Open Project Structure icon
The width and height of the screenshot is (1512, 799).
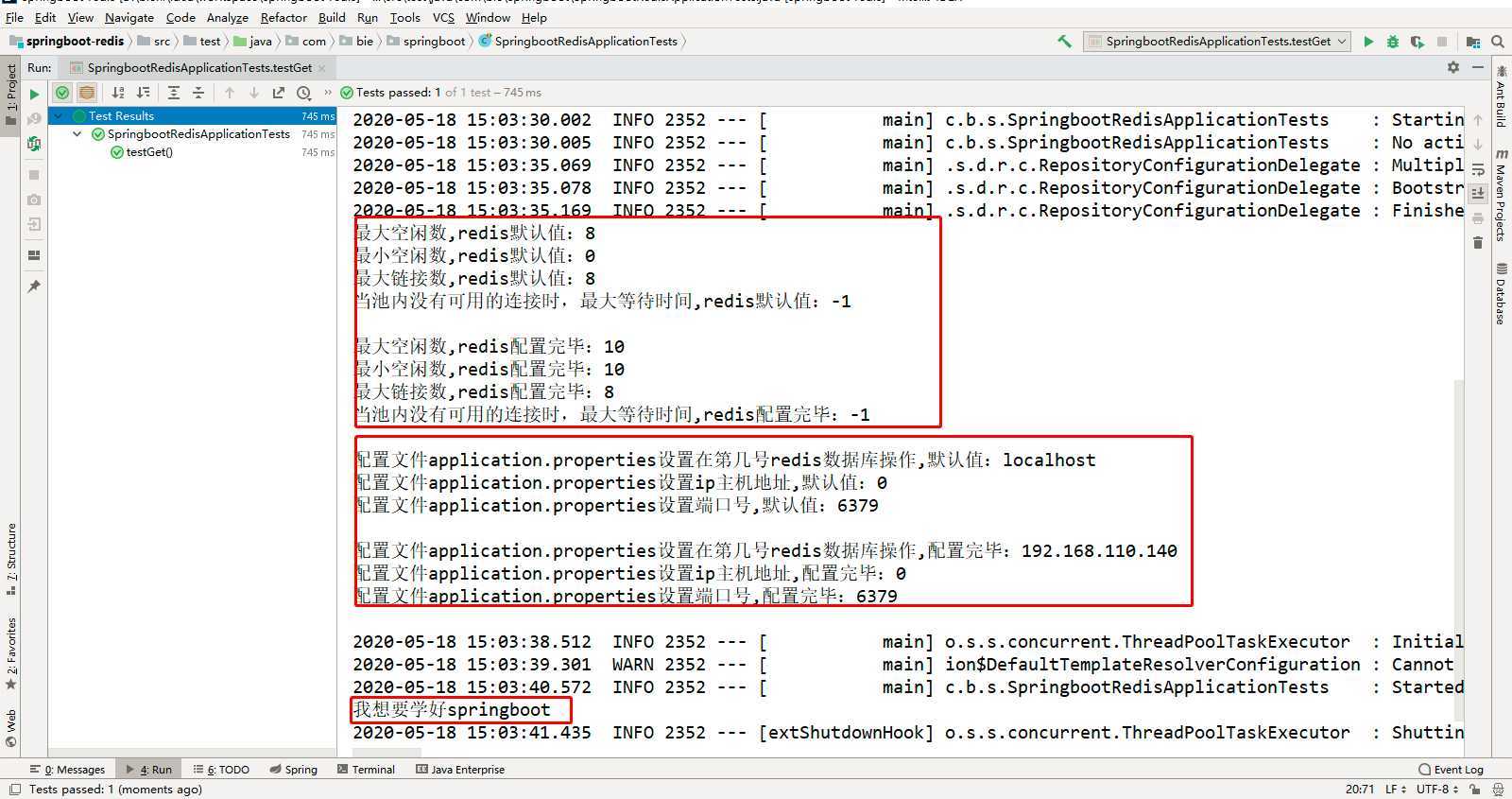pos(1473,42)
